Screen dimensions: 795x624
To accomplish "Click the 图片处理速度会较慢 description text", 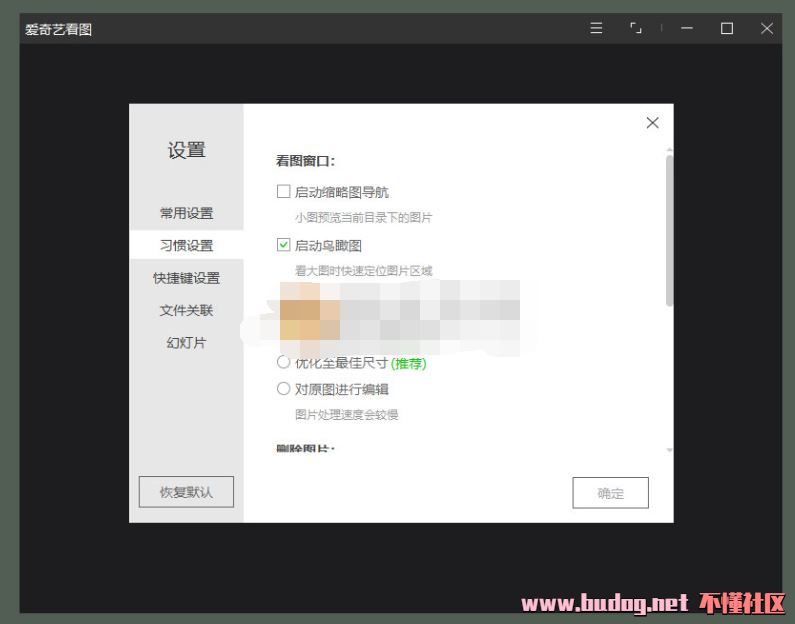I will pyautogui.click(x=347, y=415).
